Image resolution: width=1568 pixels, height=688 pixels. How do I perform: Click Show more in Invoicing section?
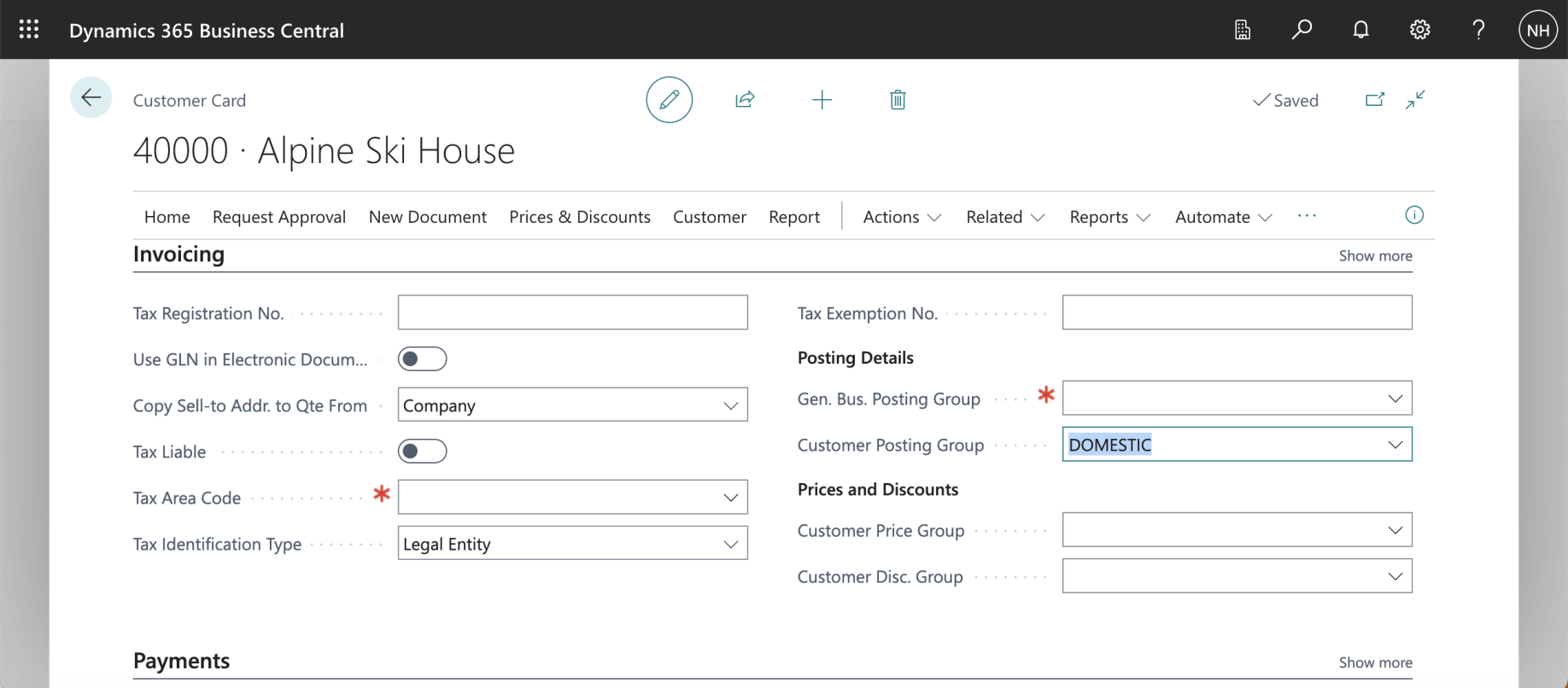(1375, 256)
